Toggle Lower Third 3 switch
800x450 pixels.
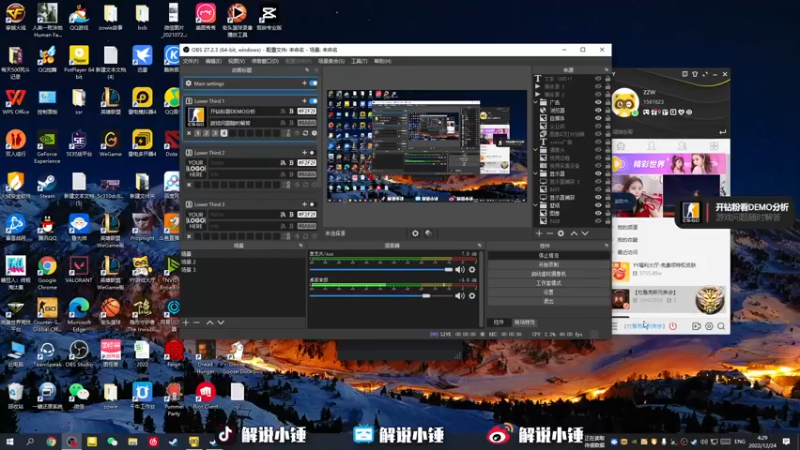coord(313,204)
